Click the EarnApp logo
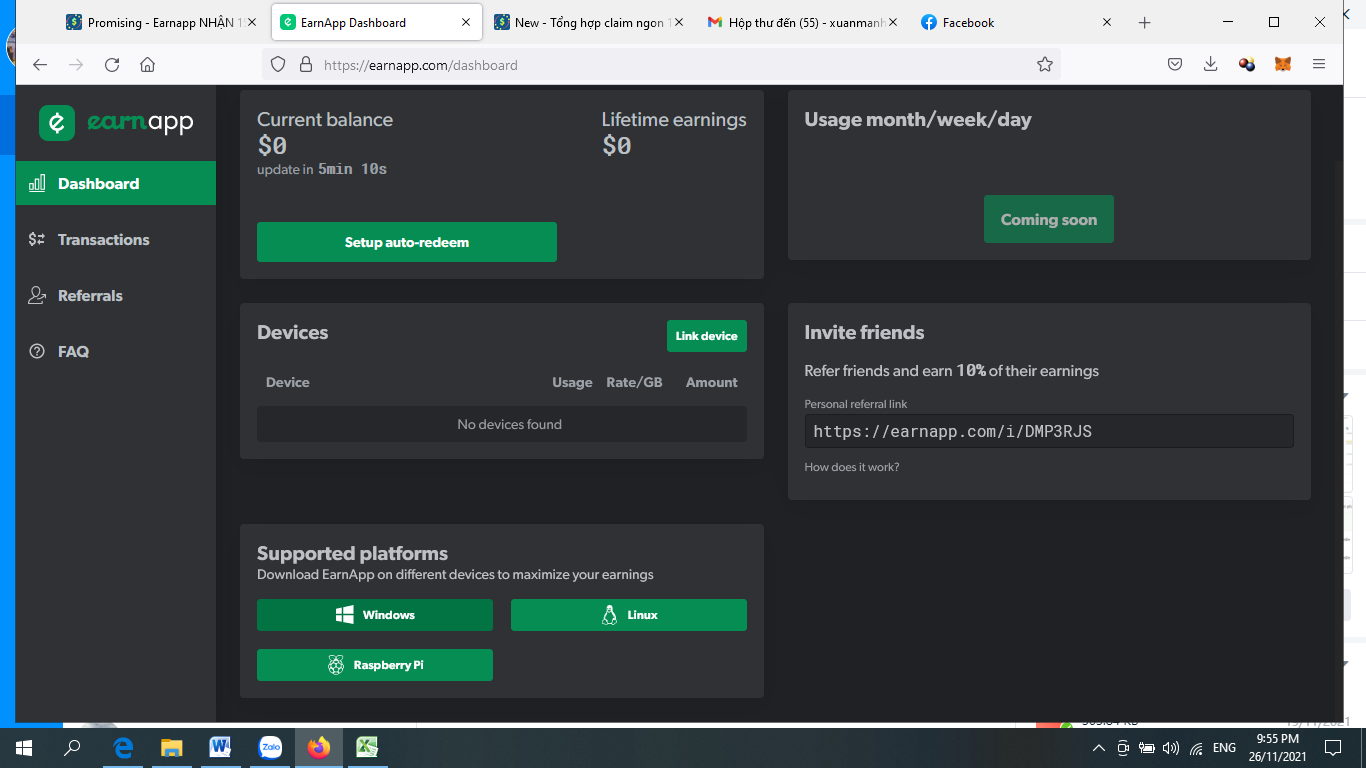The height and width of the screenshot is (768, 1366). pos(116,123)
